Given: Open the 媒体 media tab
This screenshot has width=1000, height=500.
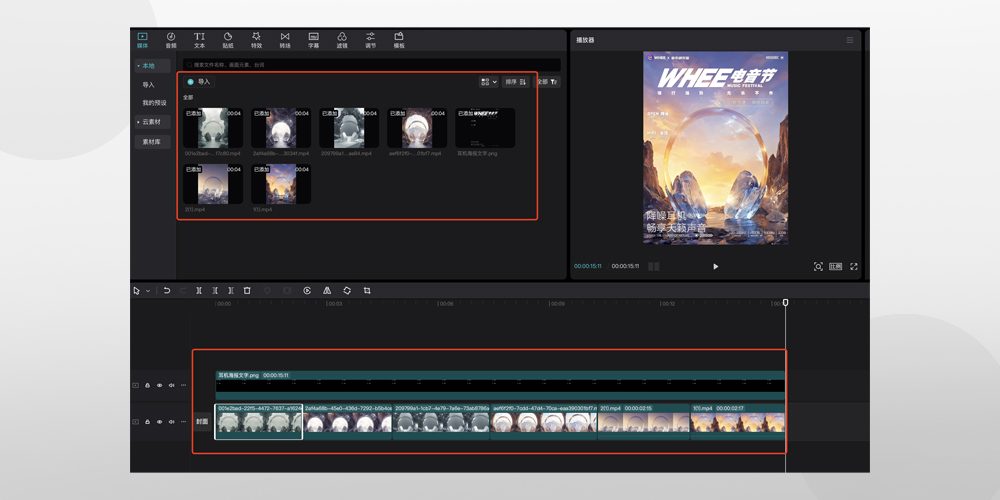Looking at the screenshot, I should [x=142, y=40].
